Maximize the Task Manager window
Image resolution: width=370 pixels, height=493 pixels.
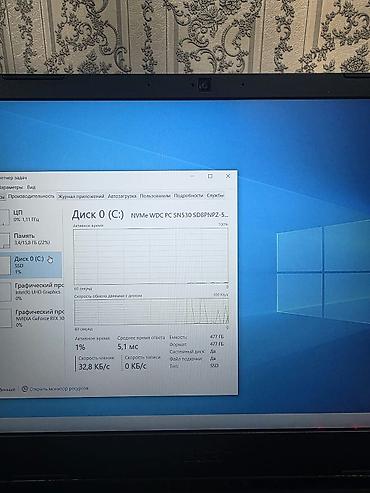coord(210,176)
